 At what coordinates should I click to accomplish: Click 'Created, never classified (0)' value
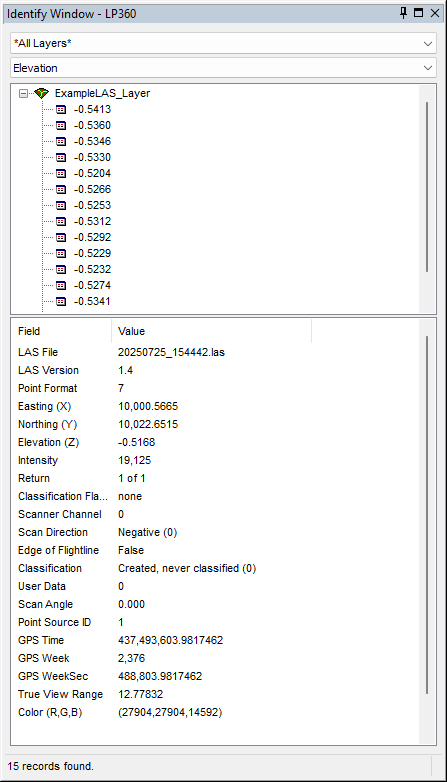tap(187, 568)
